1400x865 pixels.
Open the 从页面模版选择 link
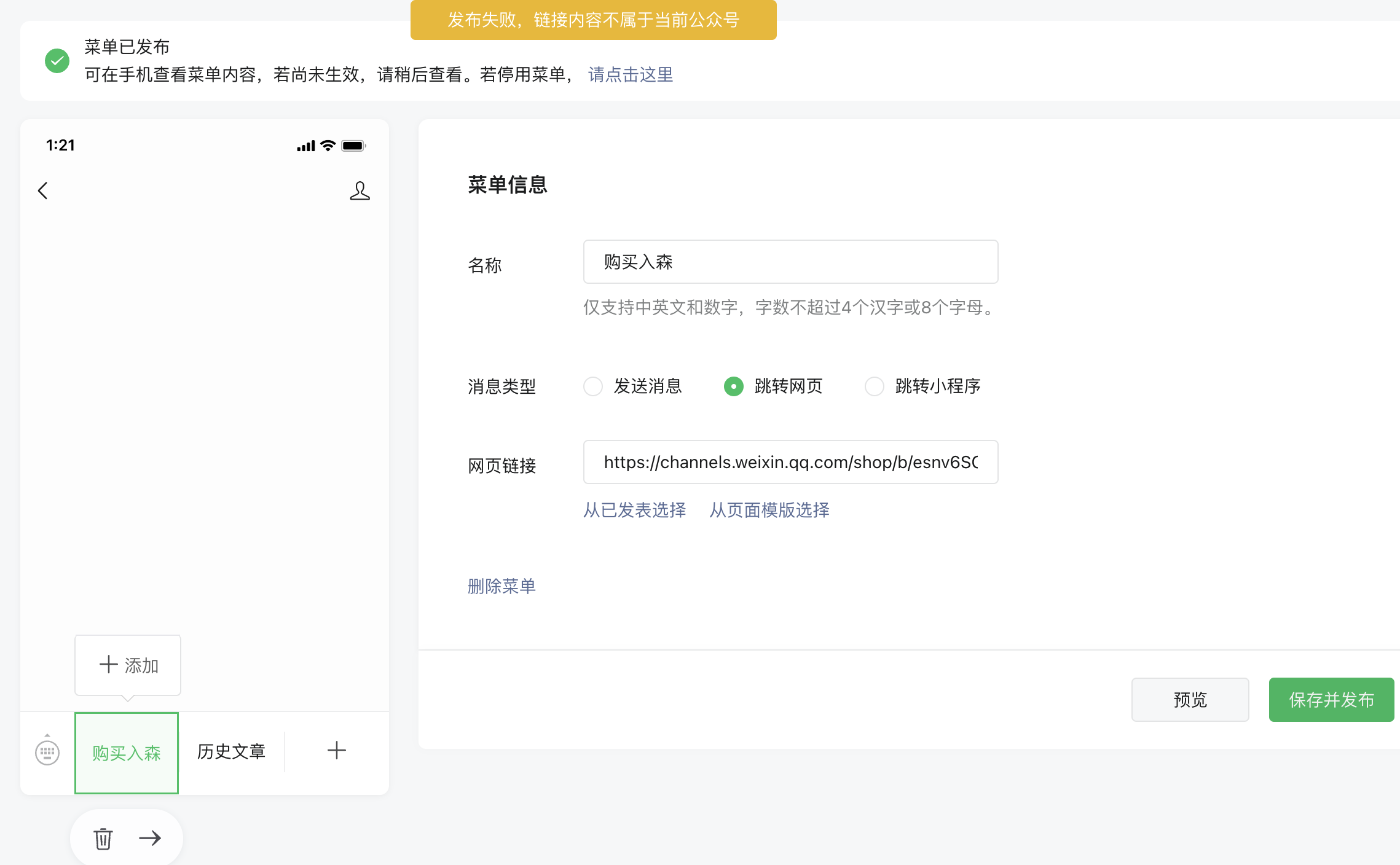coord(769,510)
